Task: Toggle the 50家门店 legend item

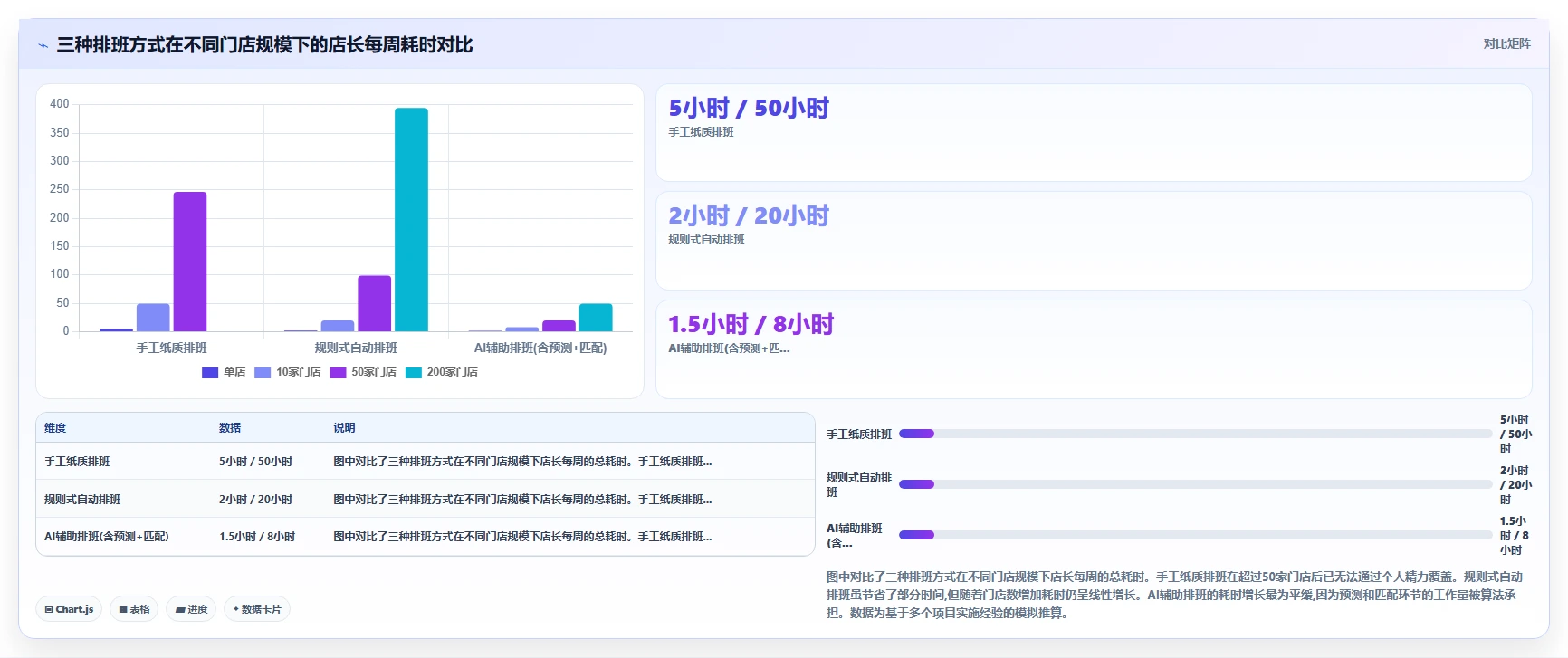Action: click(363, 372)
